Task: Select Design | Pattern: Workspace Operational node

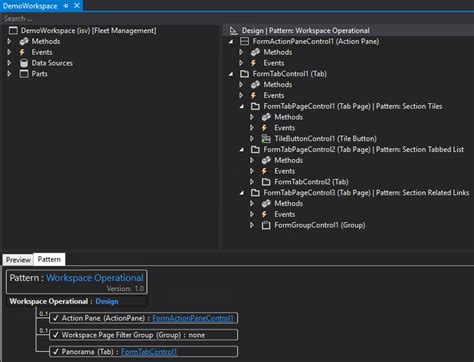Action: tap(306, 31)
